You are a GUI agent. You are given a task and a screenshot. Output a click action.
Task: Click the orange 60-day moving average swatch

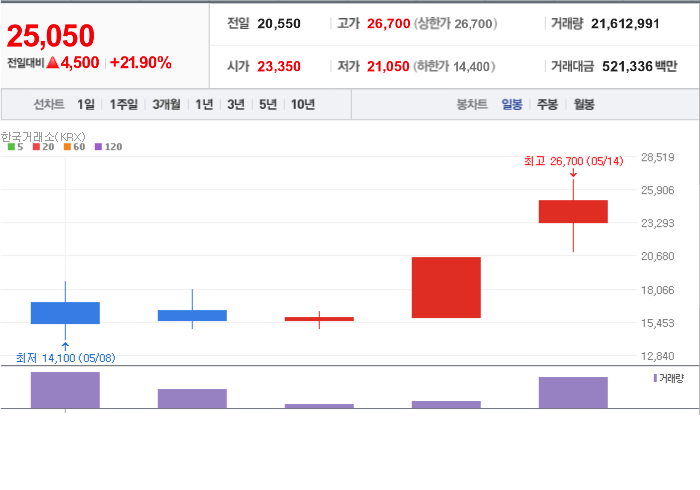(66, 147)
